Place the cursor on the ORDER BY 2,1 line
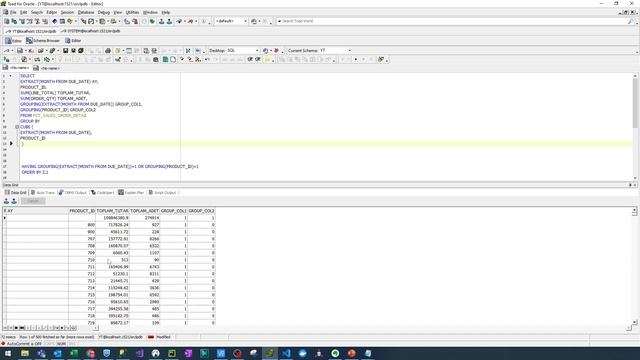Viewport: 640px width, 360px height. [35, 172]
